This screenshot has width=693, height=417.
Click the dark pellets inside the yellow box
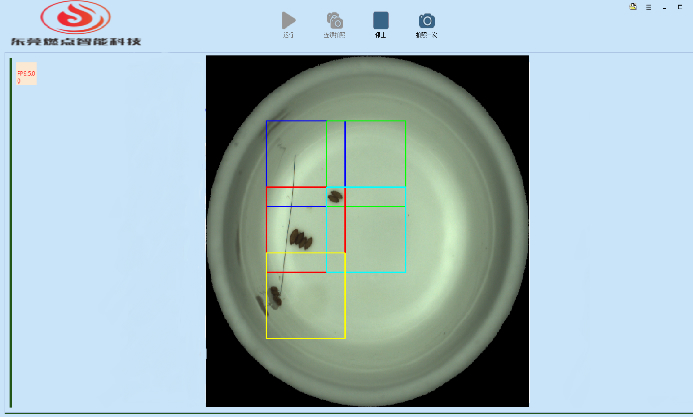[x=274, y=295]
